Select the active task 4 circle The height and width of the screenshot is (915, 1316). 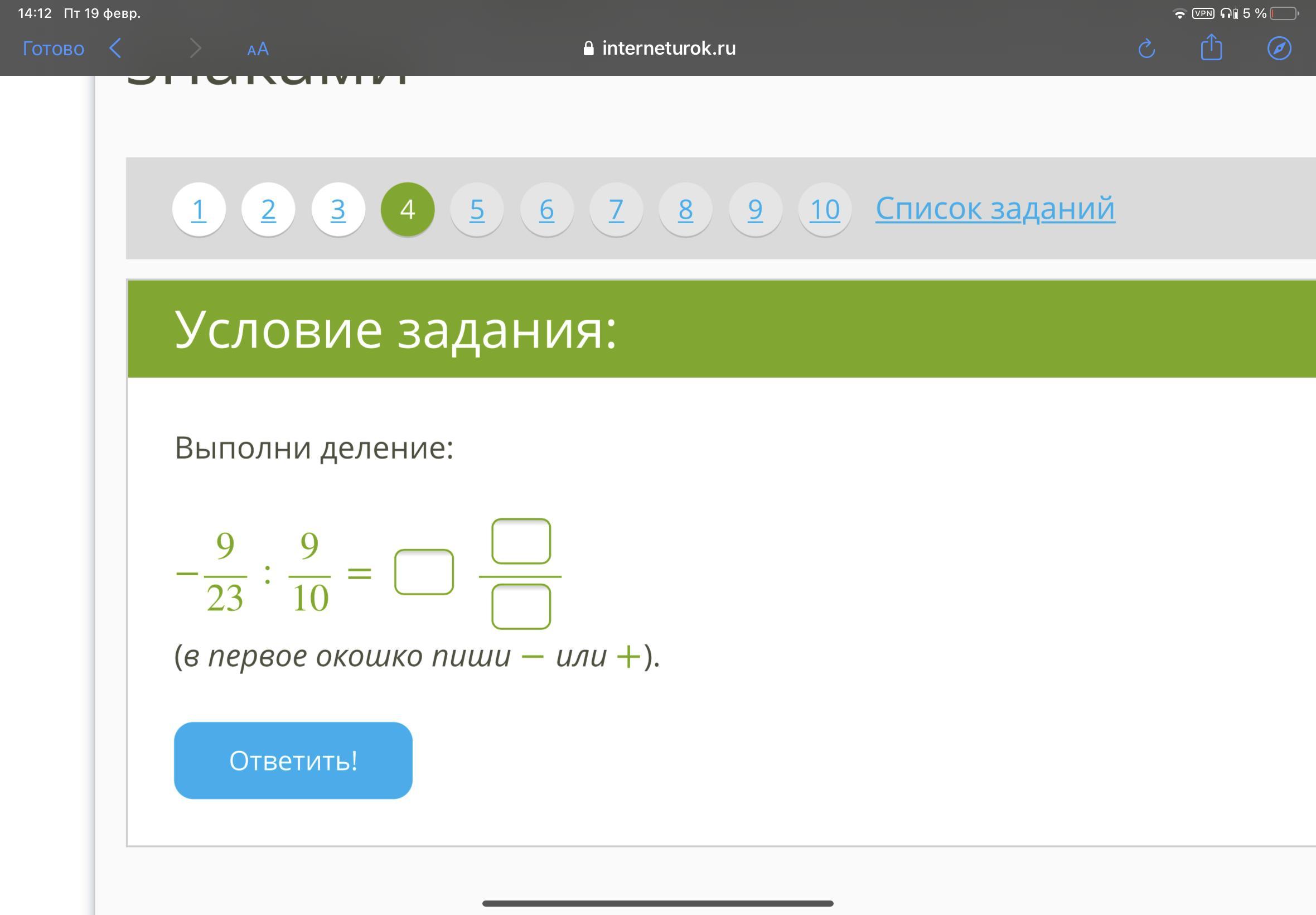[x=408, y=209]
